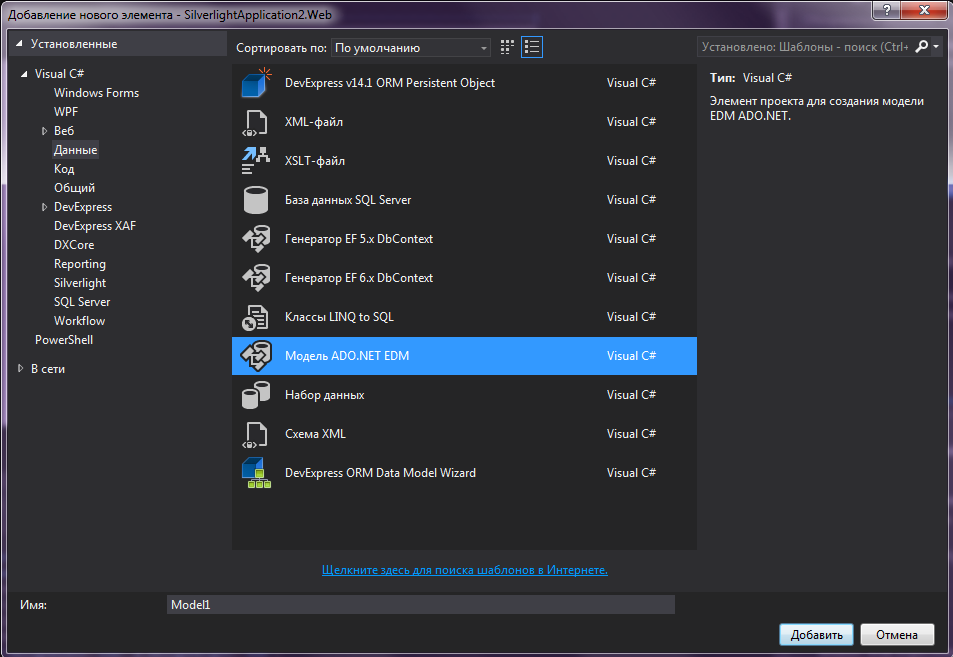Select the SQL Server category
953x657 pixels.
82,302
